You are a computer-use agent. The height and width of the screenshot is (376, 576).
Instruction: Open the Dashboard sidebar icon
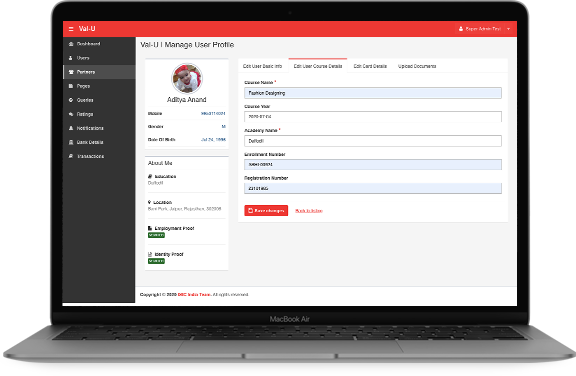point(71,44)
